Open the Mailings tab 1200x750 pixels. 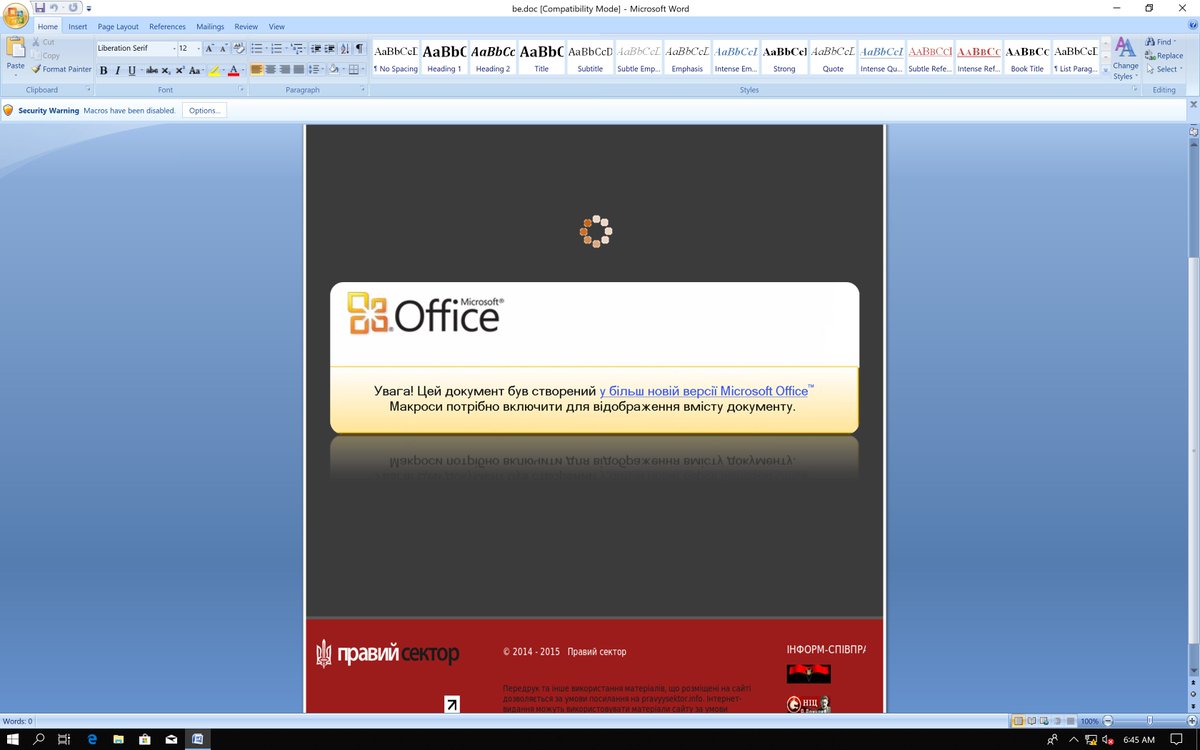(x=210, y=27)
